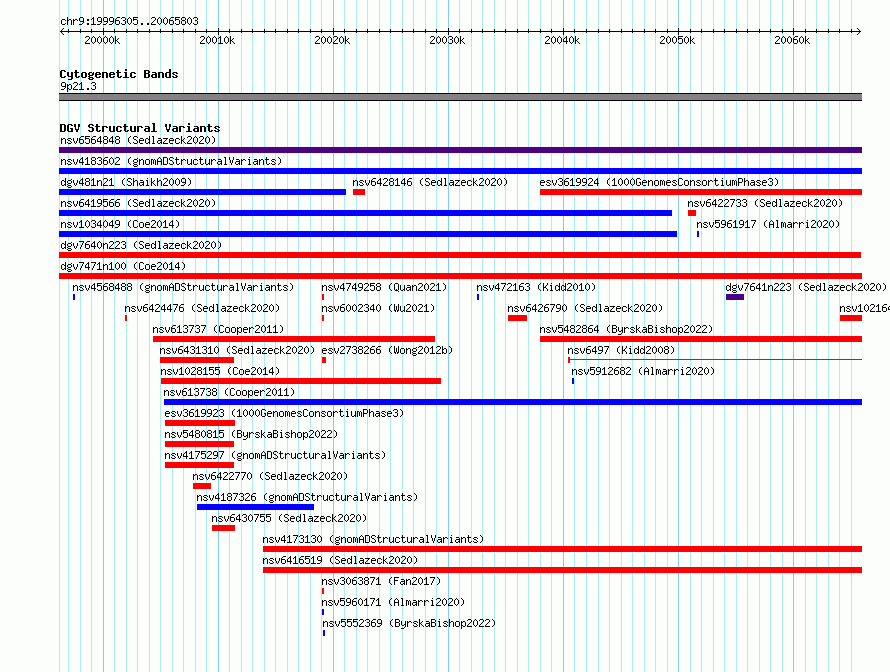Screen dimensions: 890x672
Task: Click the nsv5552369 (ByrskaBishop2022) label
Action: pos(409,623)
